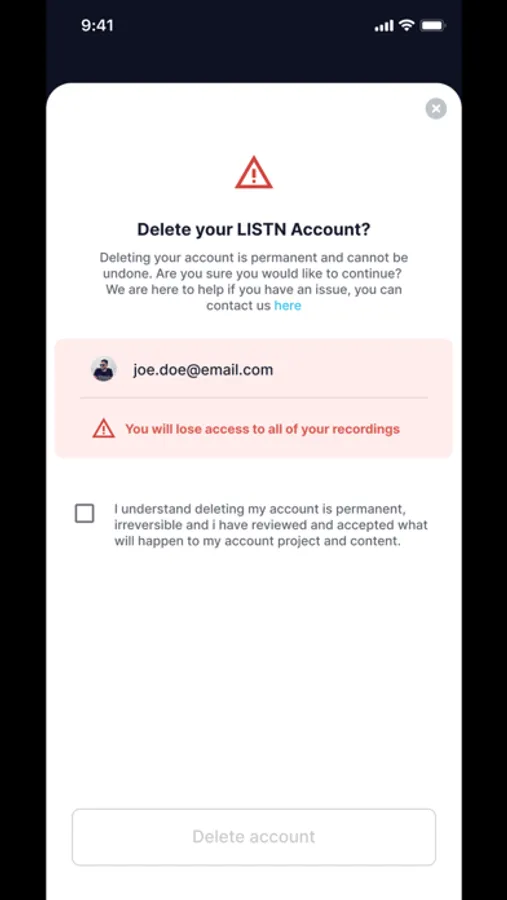Tap Joe Doe's profile avatar

click(x=104, y=369)
